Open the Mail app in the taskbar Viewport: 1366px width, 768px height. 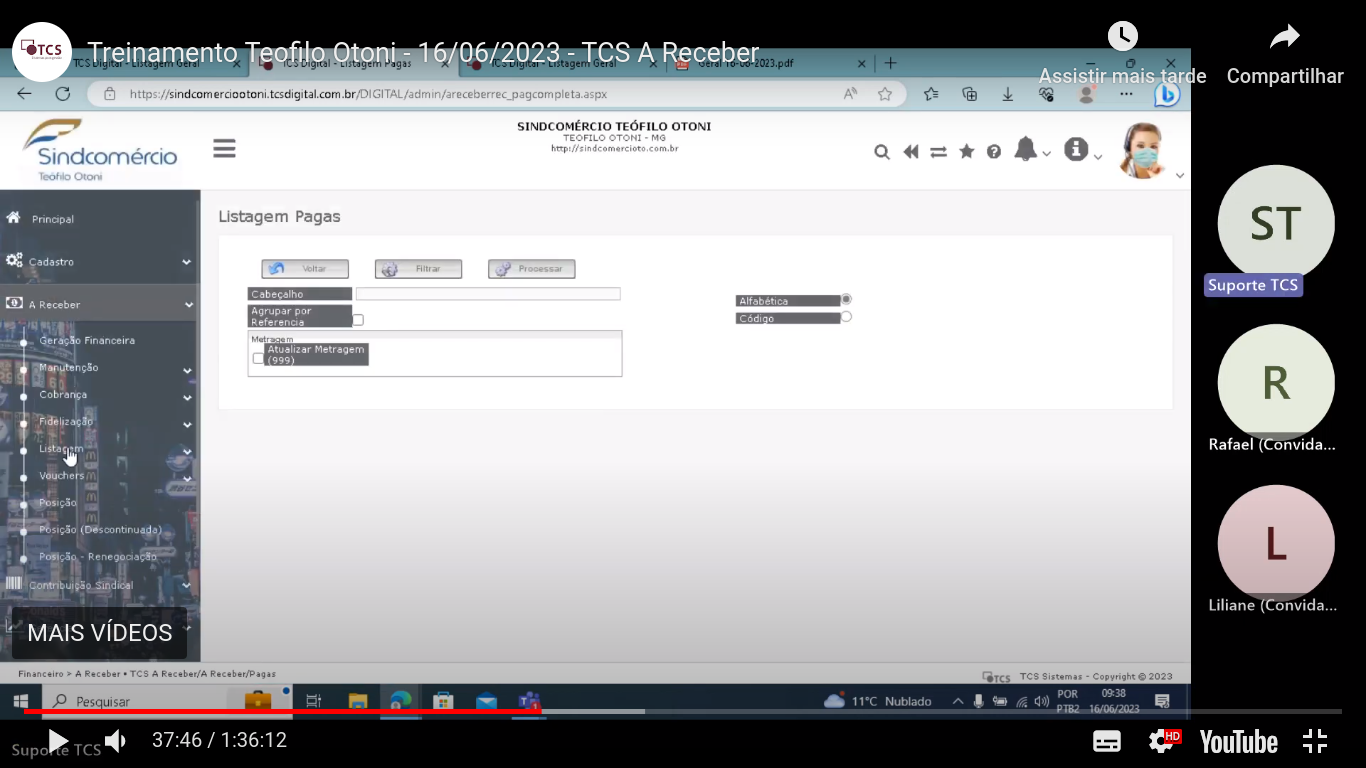pyautogui.click(x=486, y=701)
